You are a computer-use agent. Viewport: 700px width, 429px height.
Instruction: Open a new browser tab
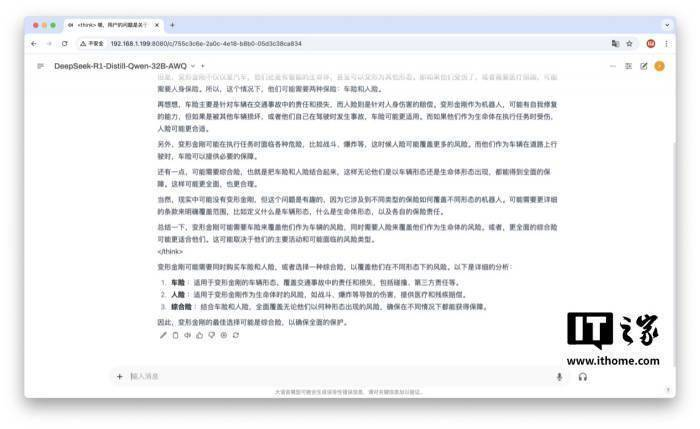(x=172, y=25)
